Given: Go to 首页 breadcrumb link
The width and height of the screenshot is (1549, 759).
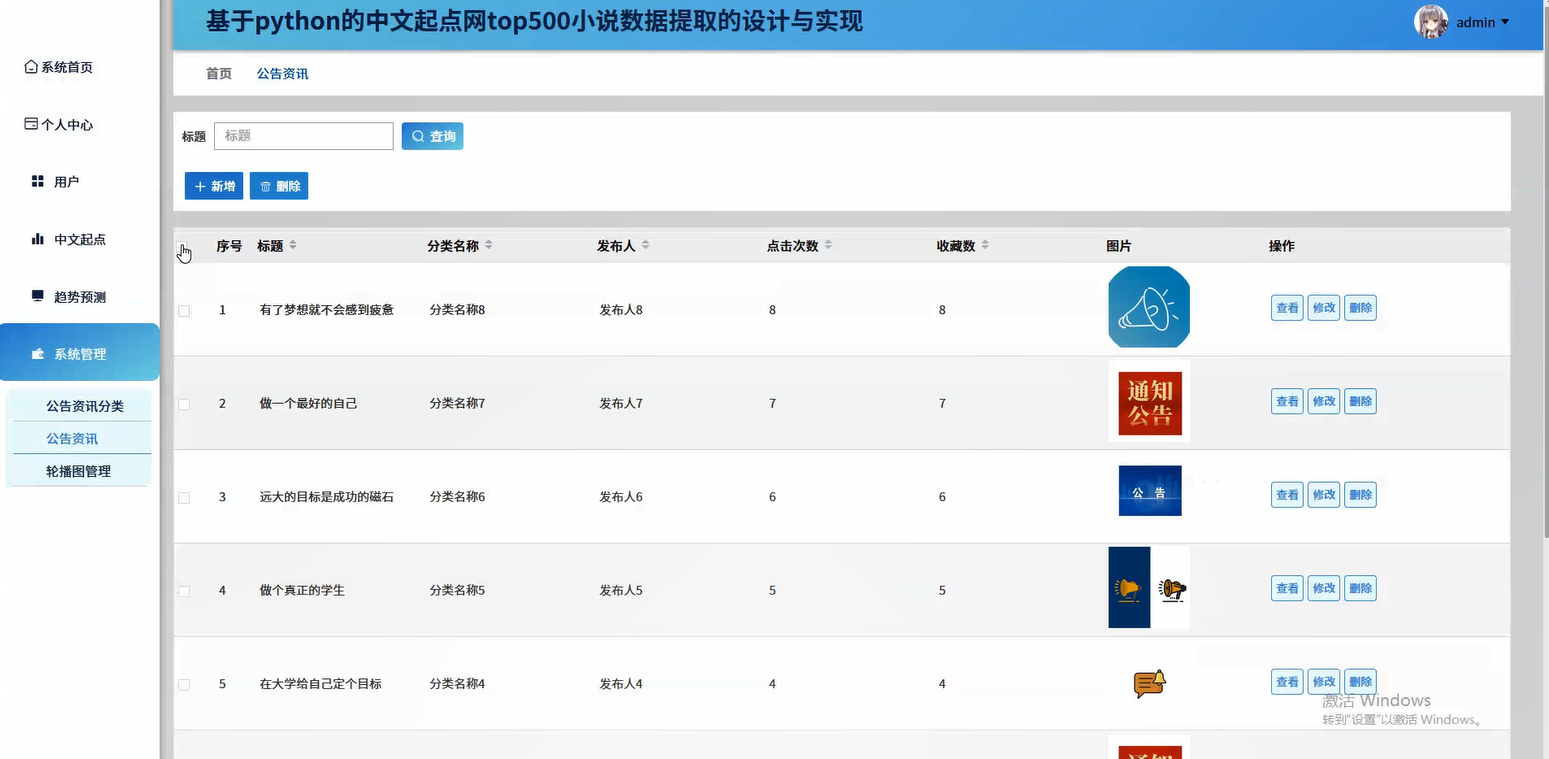Looking at the screenshot, I should tap(219, 74).
